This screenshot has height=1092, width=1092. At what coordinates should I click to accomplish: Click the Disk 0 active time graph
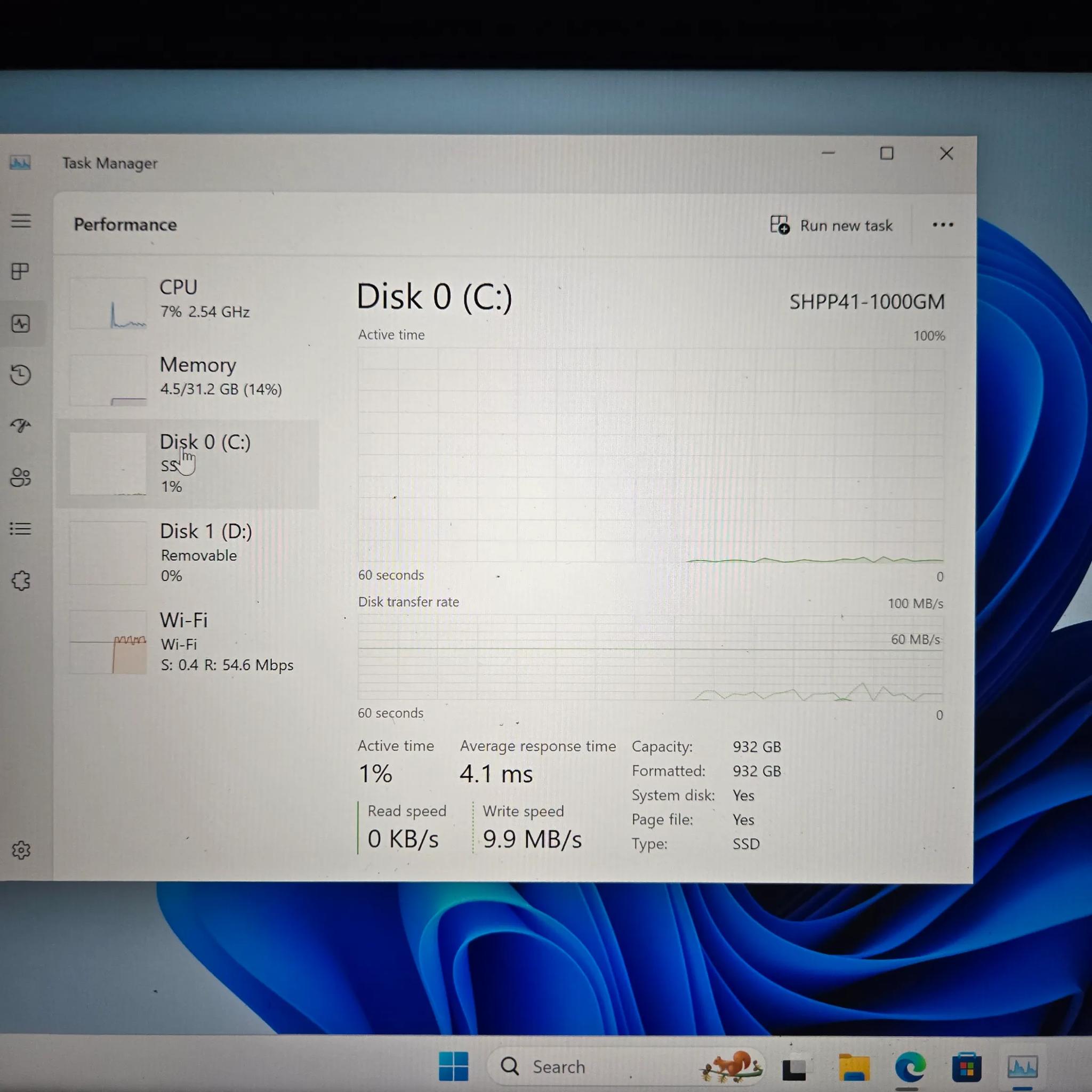pos(650,455)
